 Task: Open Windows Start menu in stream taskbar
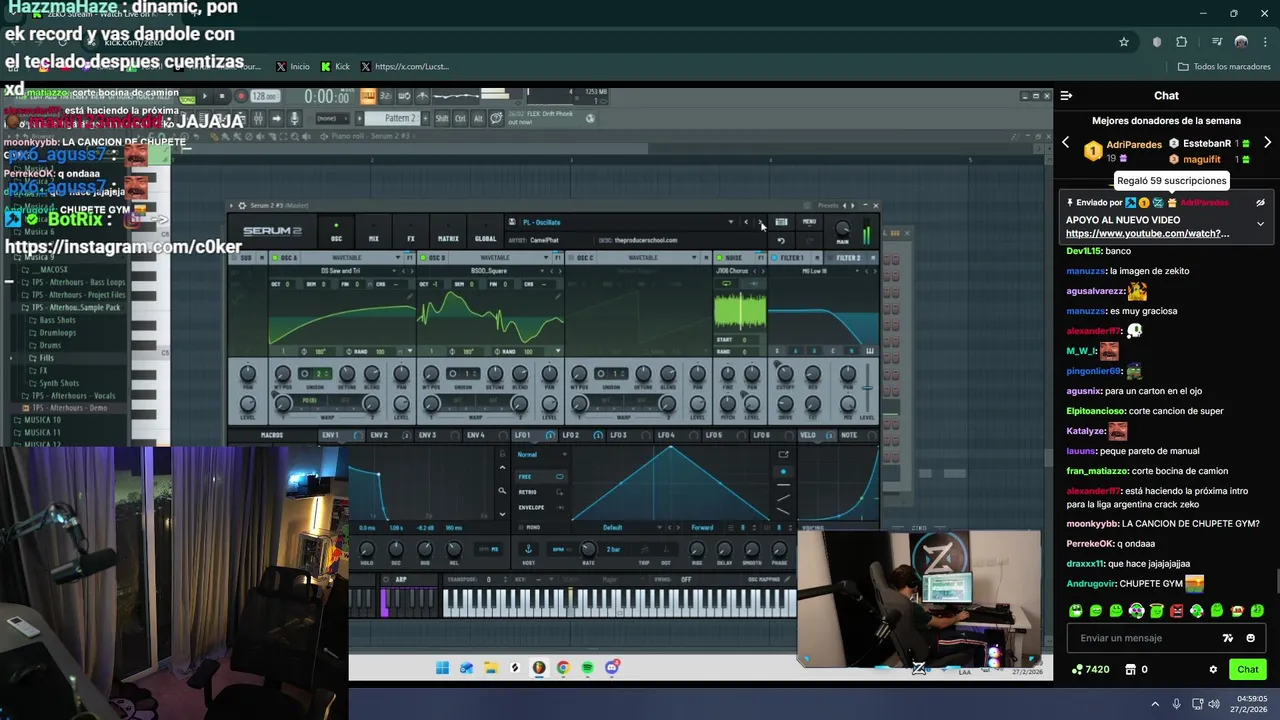[442, 668]
